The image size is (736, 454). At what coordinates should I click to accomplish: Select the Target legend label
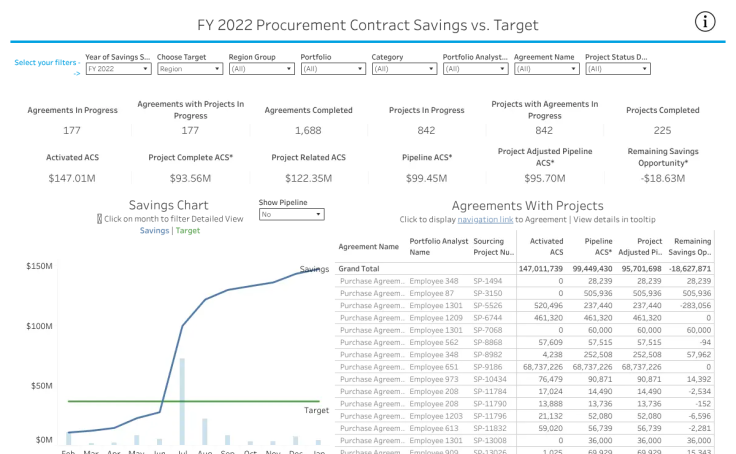click(188, 231)
